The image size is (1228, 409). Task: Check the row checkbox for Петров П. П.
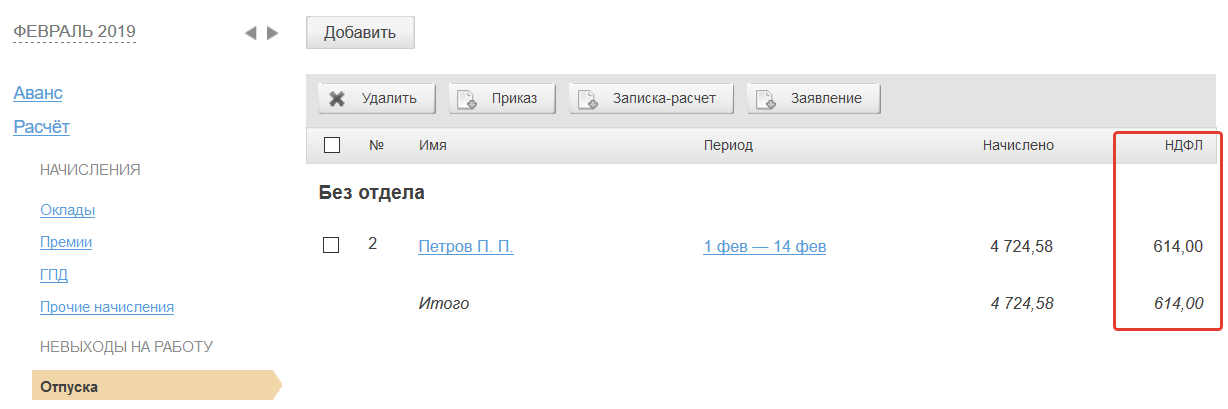coord(331,245)
